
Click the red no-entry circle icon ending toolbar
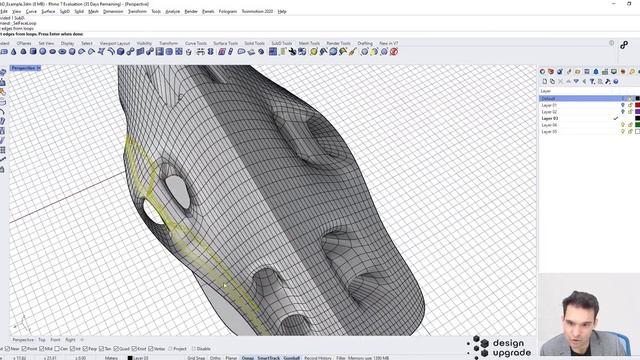394,52
